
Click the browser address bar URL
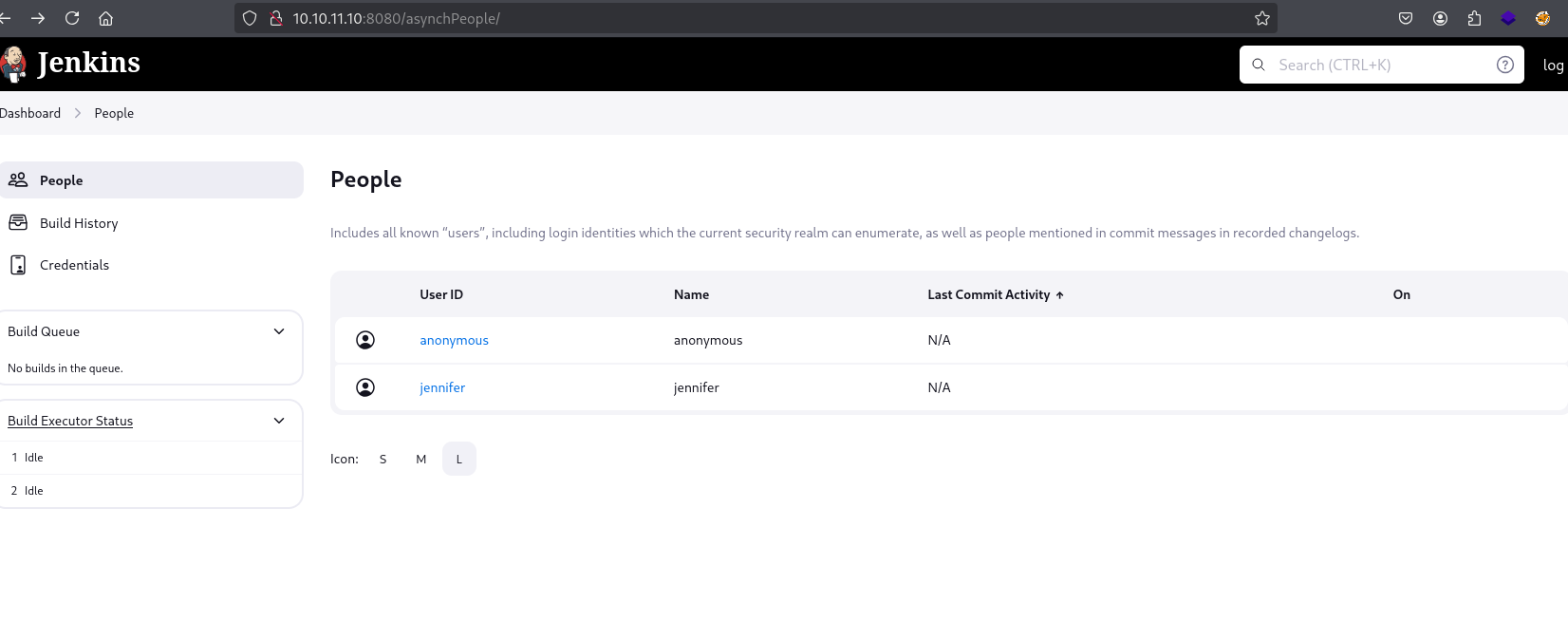[x=396, y=18]
